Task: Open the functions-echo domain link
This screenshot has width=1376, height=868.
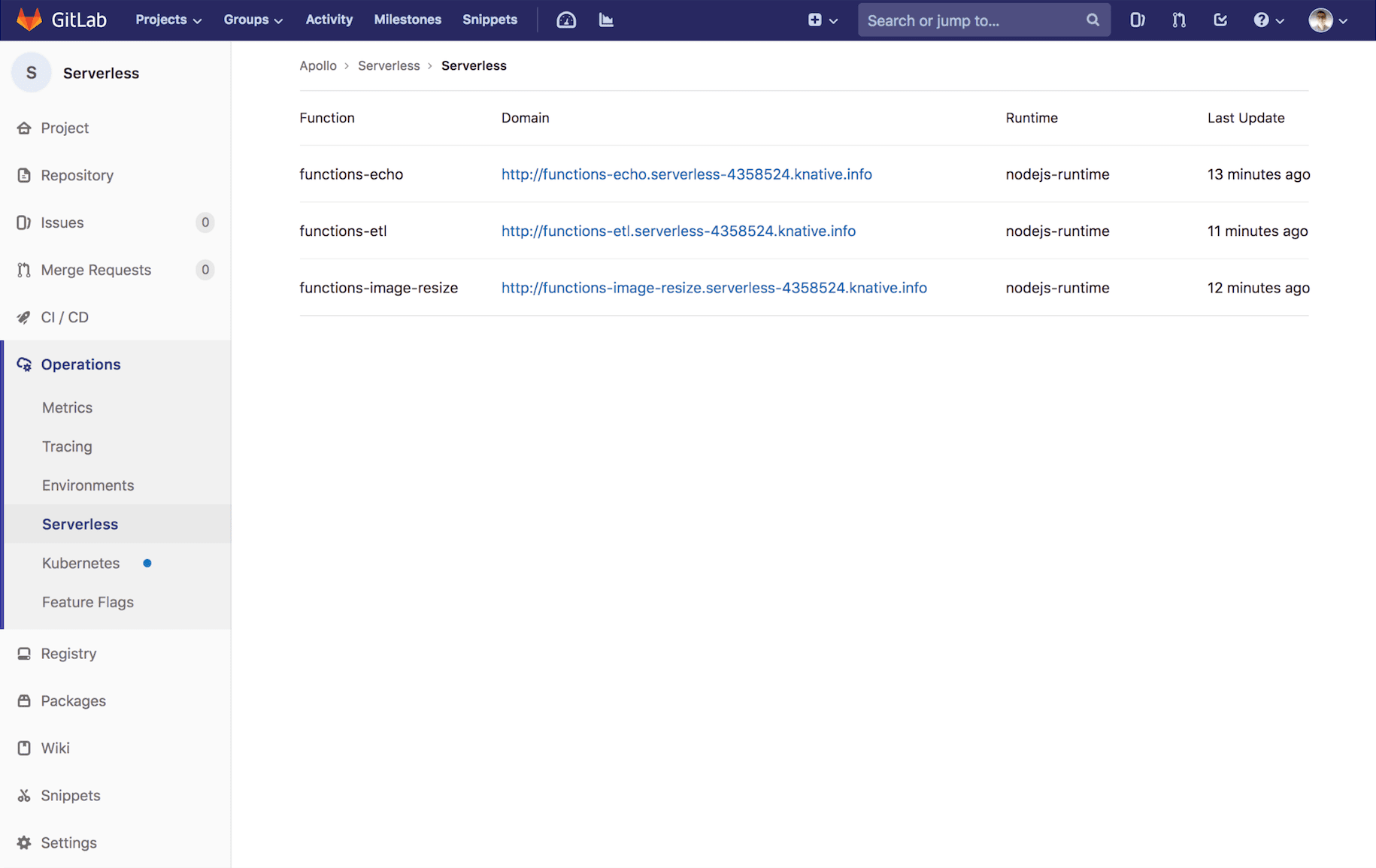Action: pyautogui.click(x=686, y=174)
